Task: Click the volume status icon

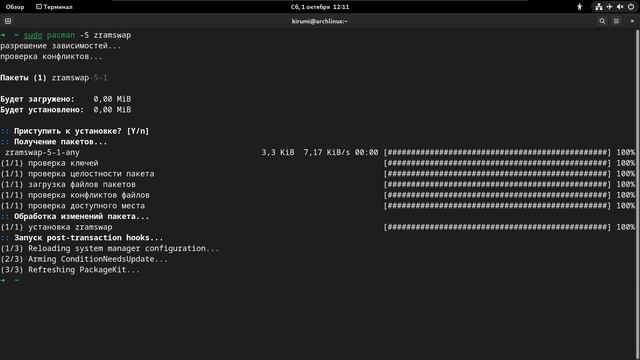Action: pos(620,7)
